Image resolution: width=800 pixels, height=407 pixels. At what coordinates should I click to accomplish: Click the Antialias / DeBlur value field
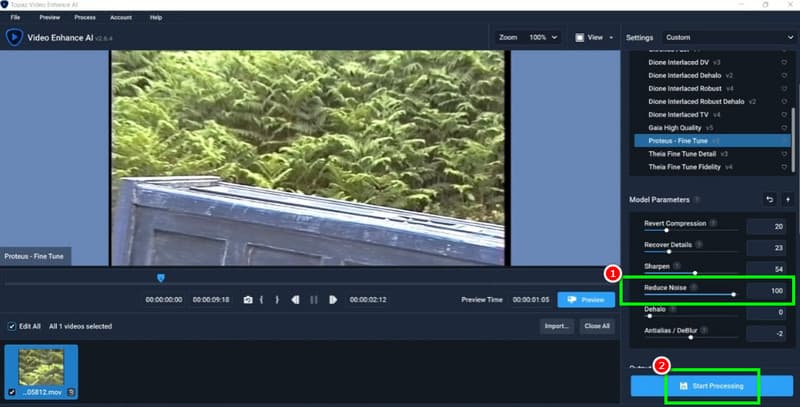(766, 334)
